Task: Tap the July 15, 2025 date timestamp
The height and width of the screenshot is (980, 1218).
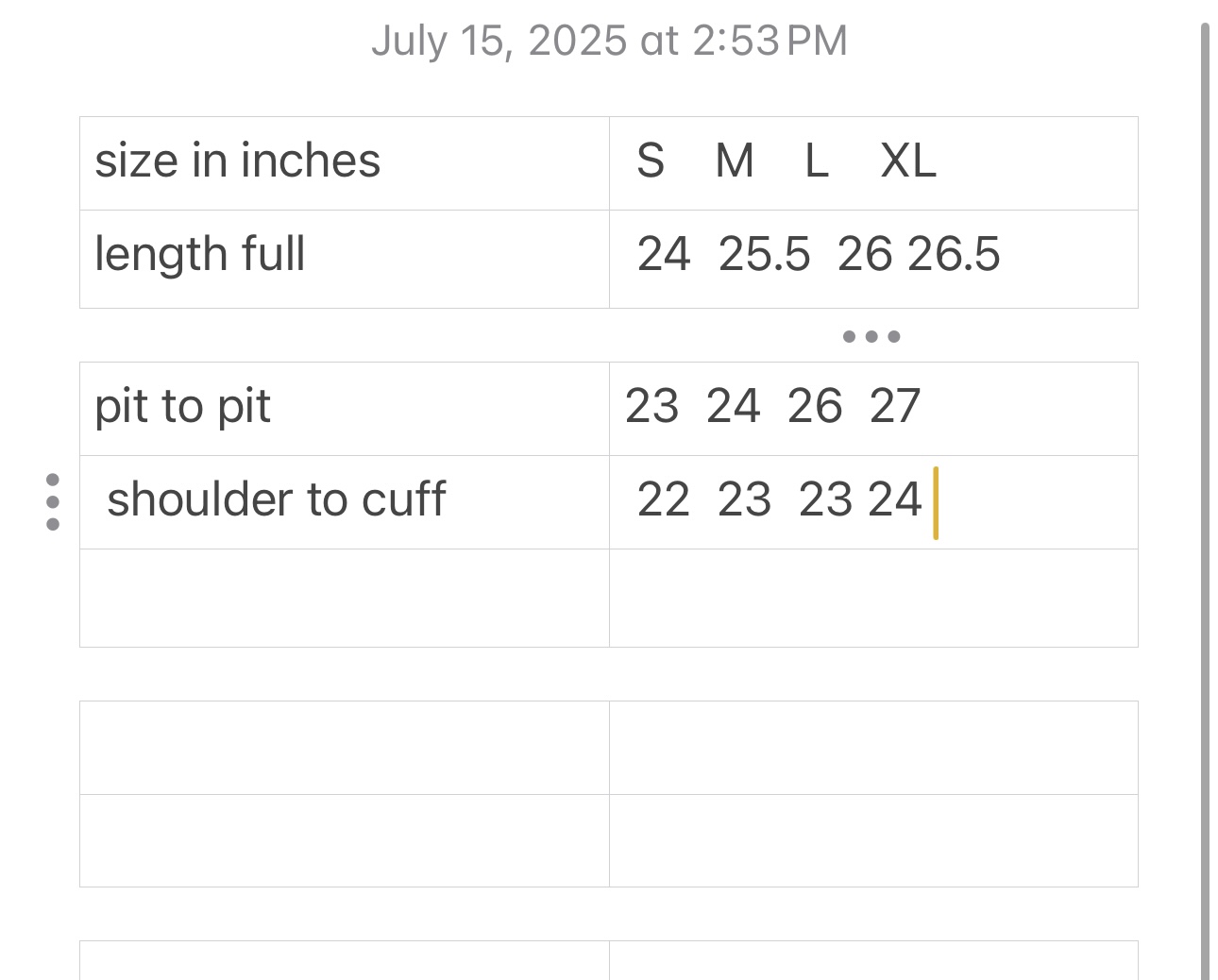Action: click(609, 41)
